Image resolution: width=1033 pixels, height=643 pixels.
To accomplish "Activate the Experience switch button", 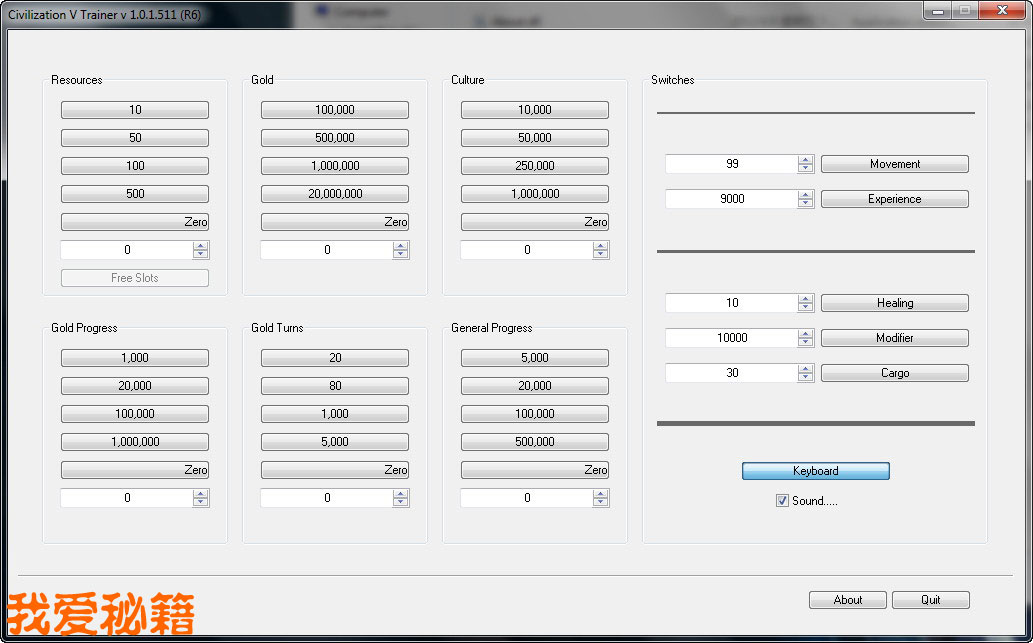I will click(x=894, y=199).
